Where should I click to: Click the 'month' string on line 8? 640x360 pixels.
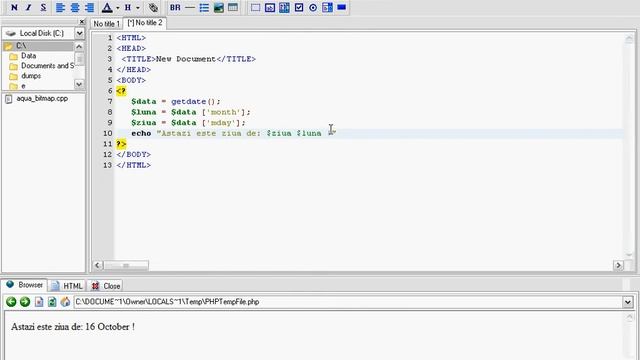pyautogui.click(x=223, y=112)
